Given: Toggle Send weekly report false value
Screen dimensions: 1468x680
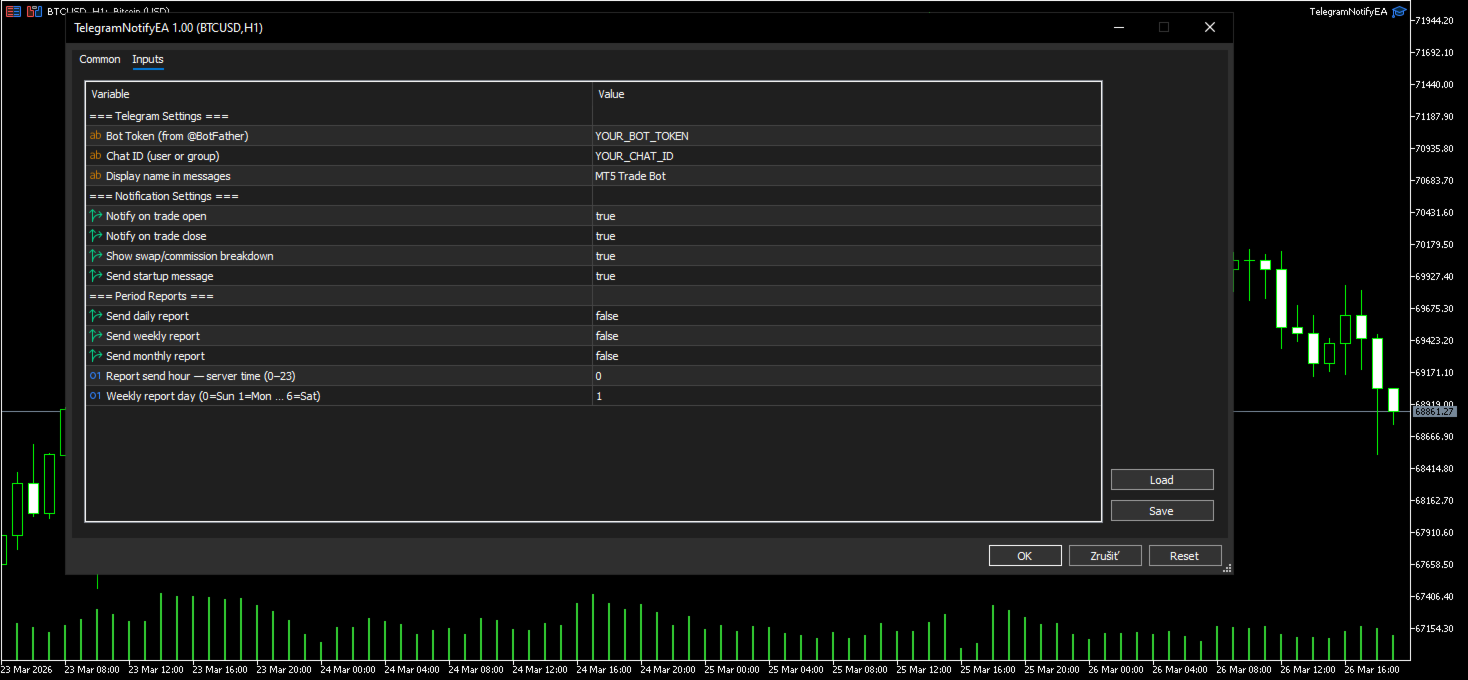Looking at the screenshot, I should [847, 336].
